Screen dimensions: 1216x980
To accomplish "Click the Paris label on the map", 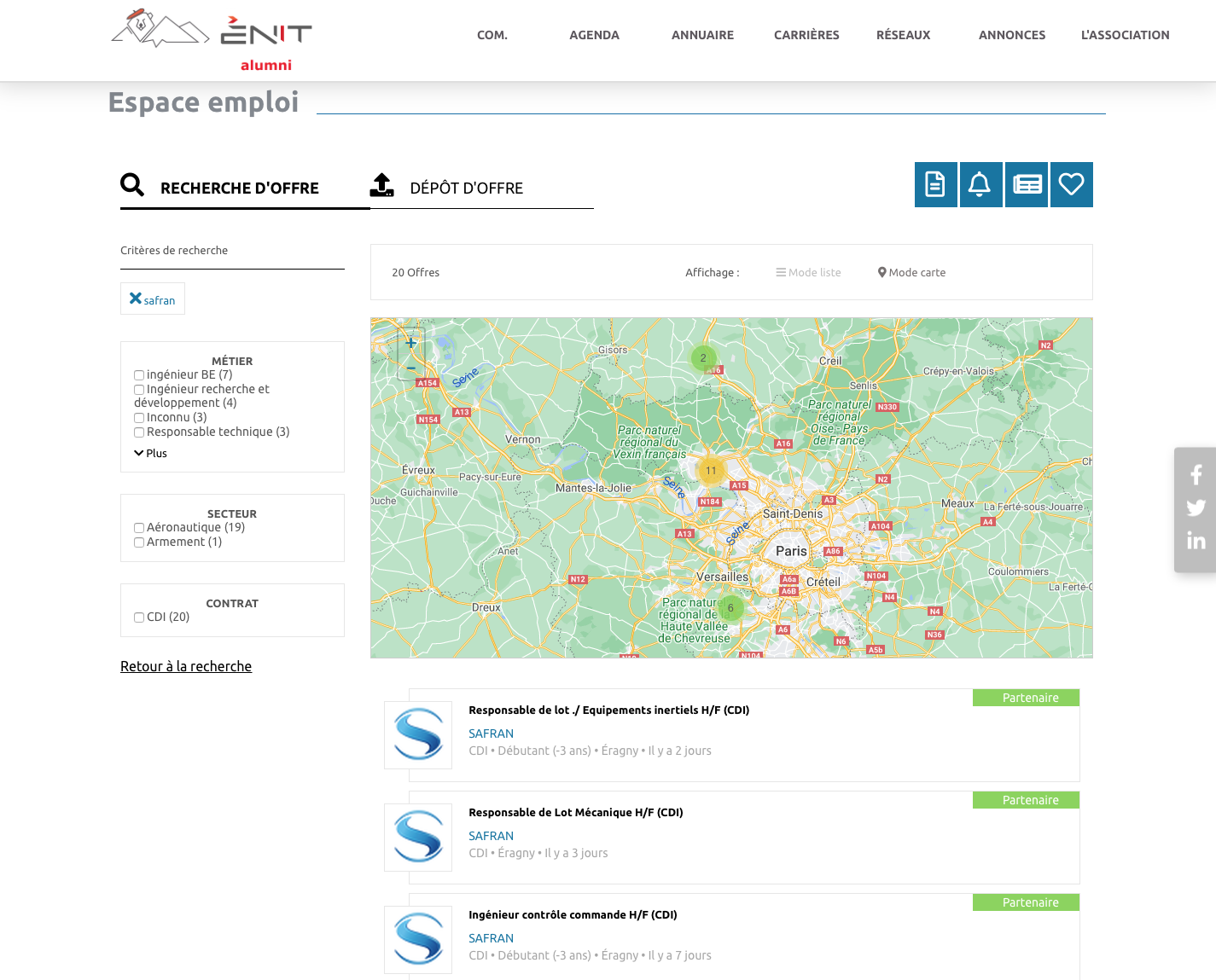I will [x=791, y=551].
